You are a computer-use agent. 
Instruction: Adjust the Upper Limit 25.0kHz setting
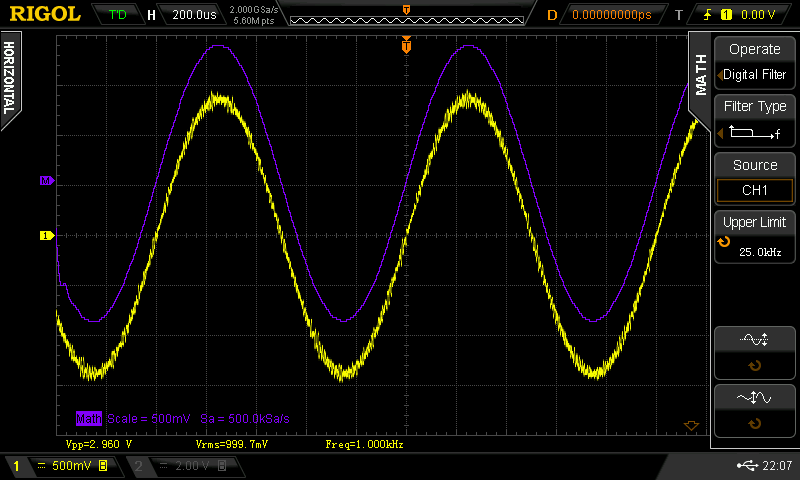point(755,237)
